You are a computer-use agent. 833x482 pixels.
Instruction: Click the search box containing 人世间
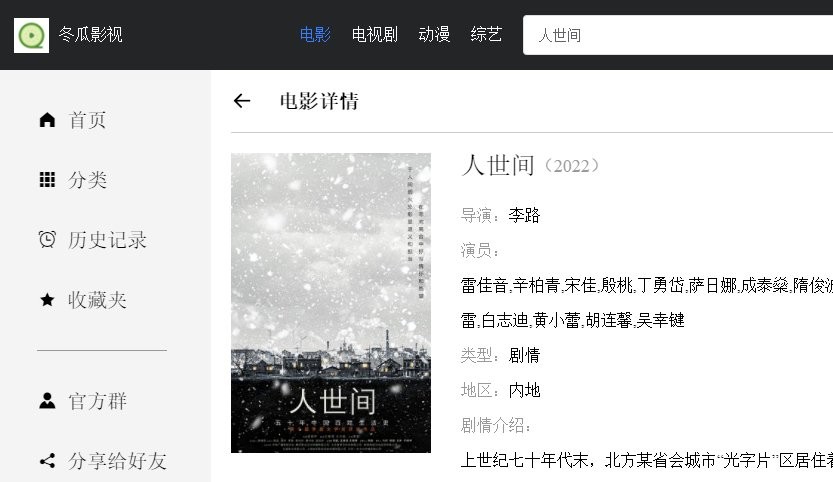[678, 35]
